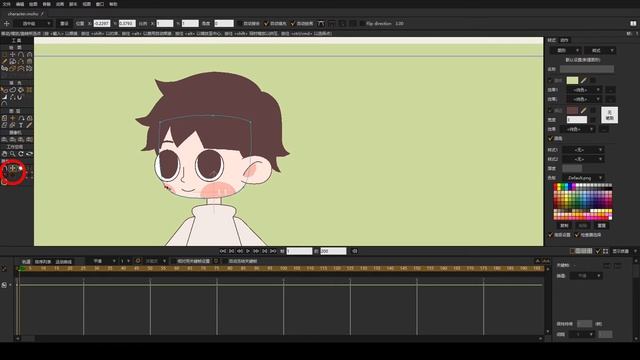
Task: Rewind to the first frame
Action: click(223, 251)
